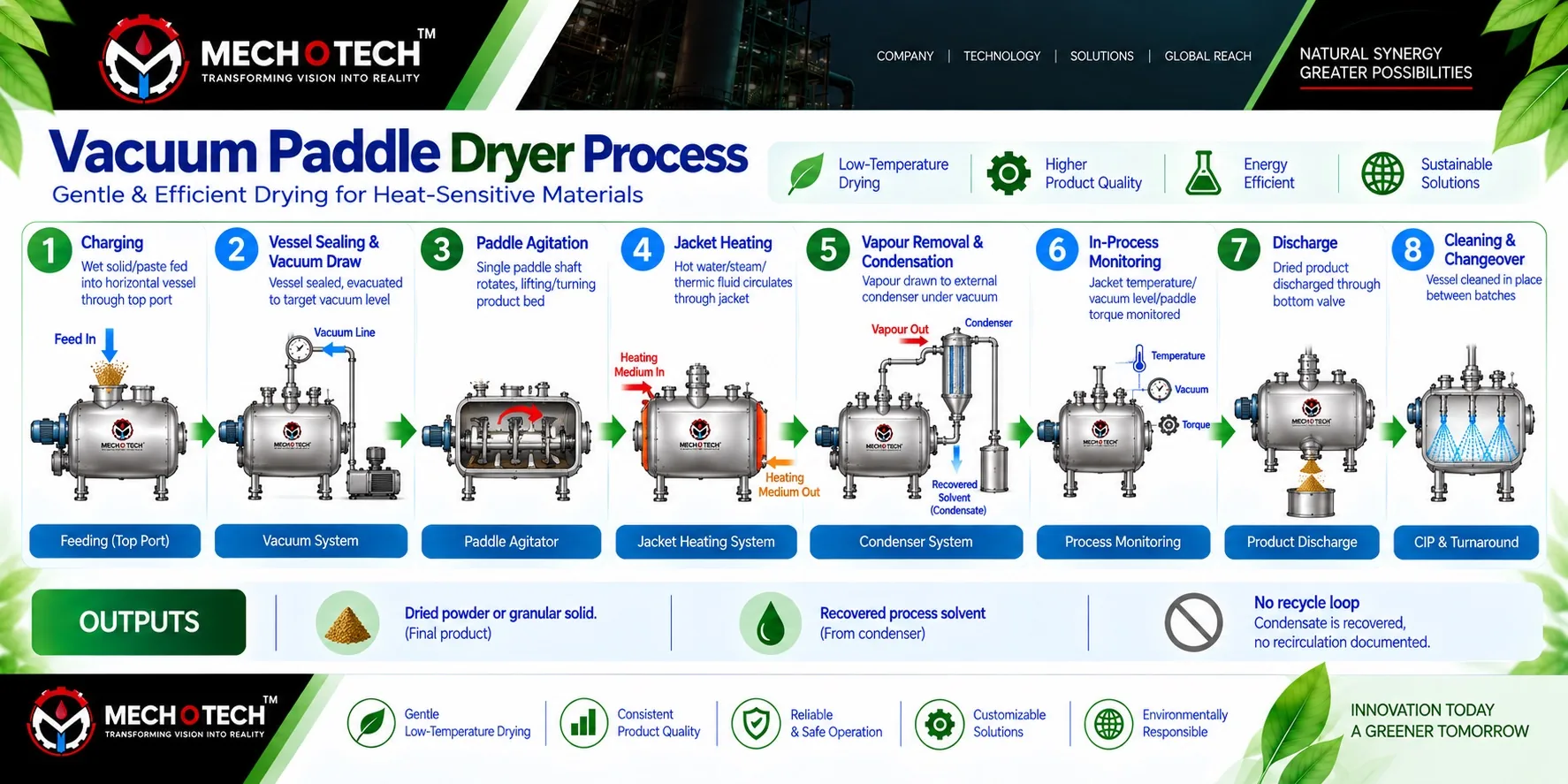Click the Jacket Heating System button
The image size is (1568, 784).
coord(706,542)
